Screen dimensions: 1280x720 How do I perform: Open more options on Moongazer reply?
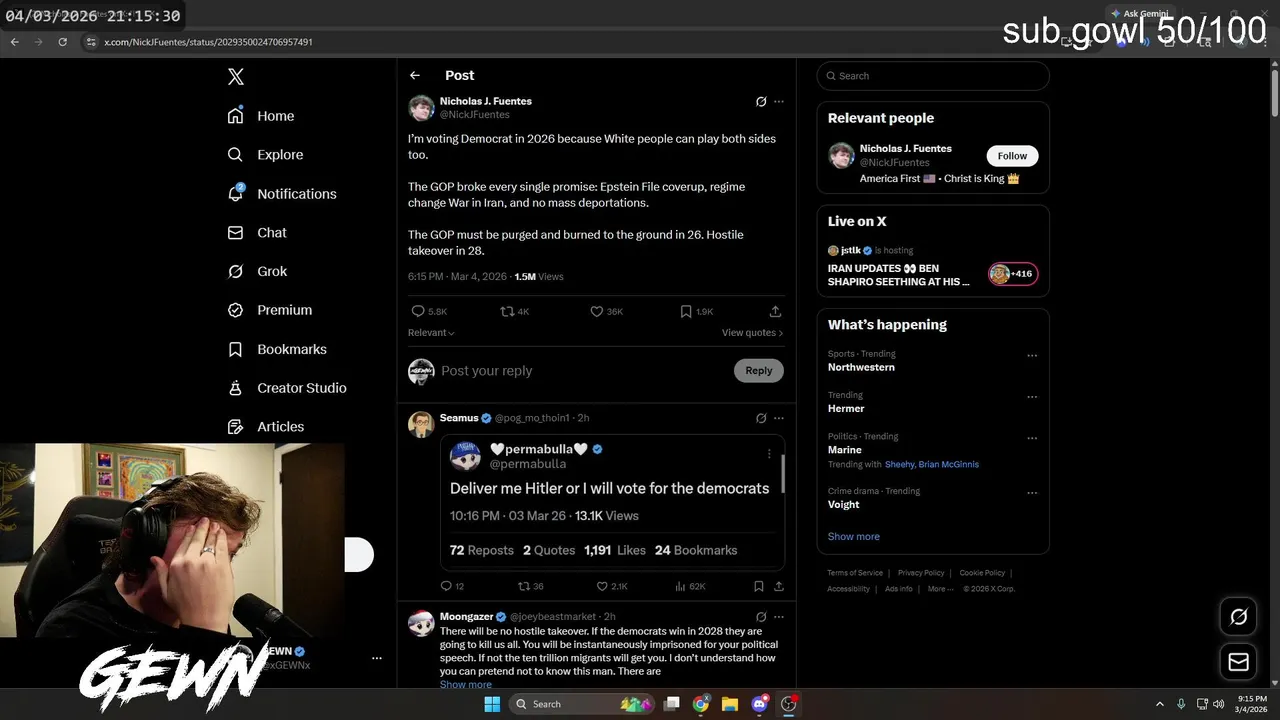coord(779,617)
